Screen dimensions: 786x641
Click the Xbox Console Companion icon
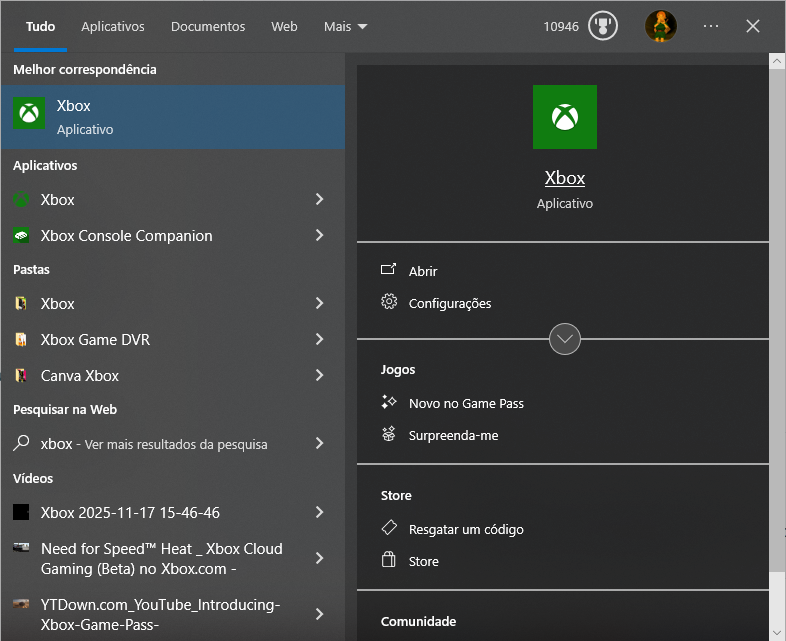click(x=21, y=236)
